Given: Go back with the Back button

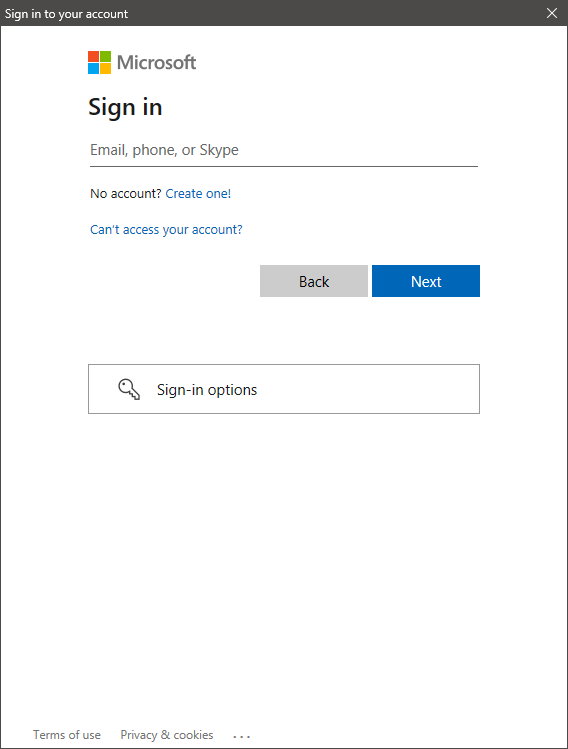Looking at the screenshot, I should point(314,281).
